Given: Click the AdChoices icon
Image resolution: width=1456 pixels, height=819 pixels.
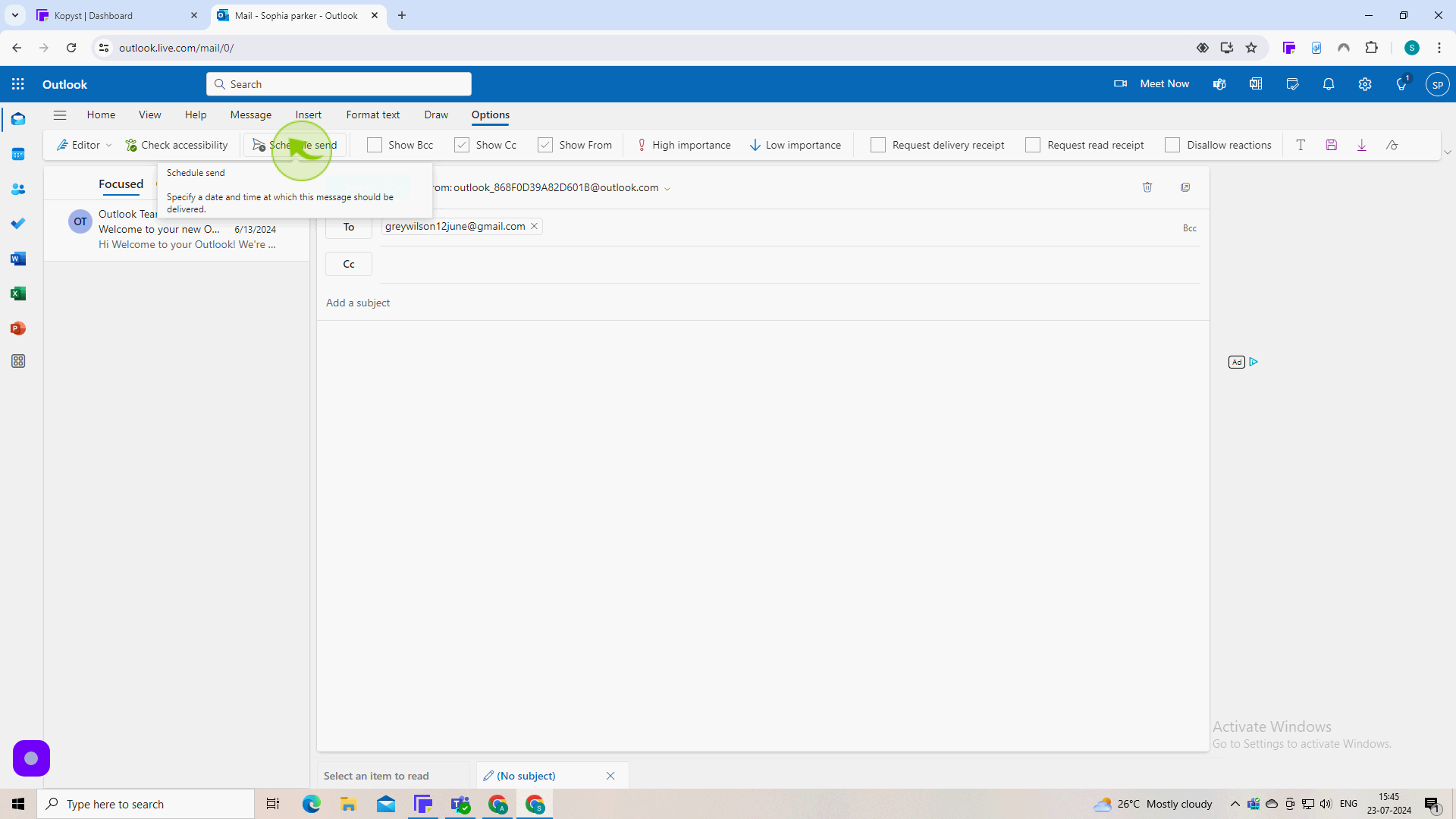Looking at the screenshot, I should pos(1254,362).
